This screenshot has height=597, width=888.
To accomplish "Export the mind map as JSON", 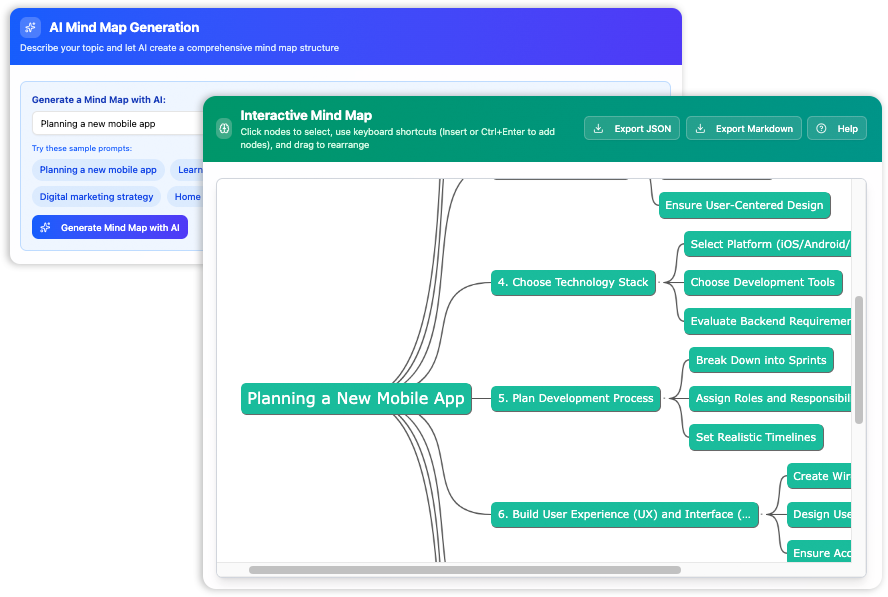I will click(x=632, y=128).
